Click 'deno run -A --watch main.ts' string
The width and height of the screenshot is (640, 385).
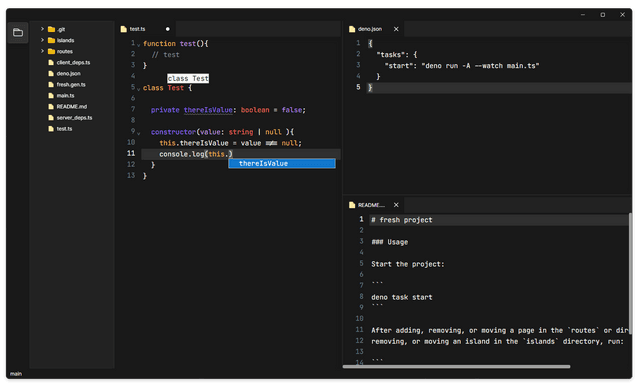click(480, 66)
